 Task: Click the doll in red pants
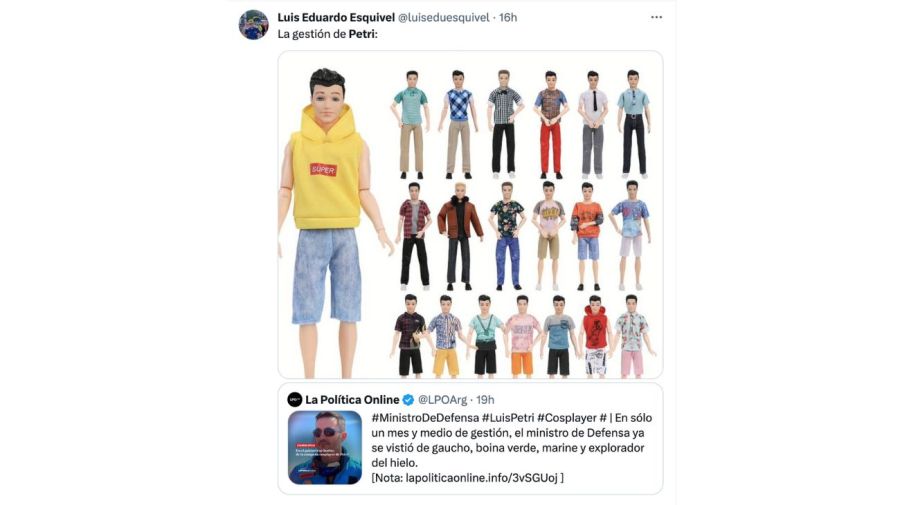click(x=550, y=125)
